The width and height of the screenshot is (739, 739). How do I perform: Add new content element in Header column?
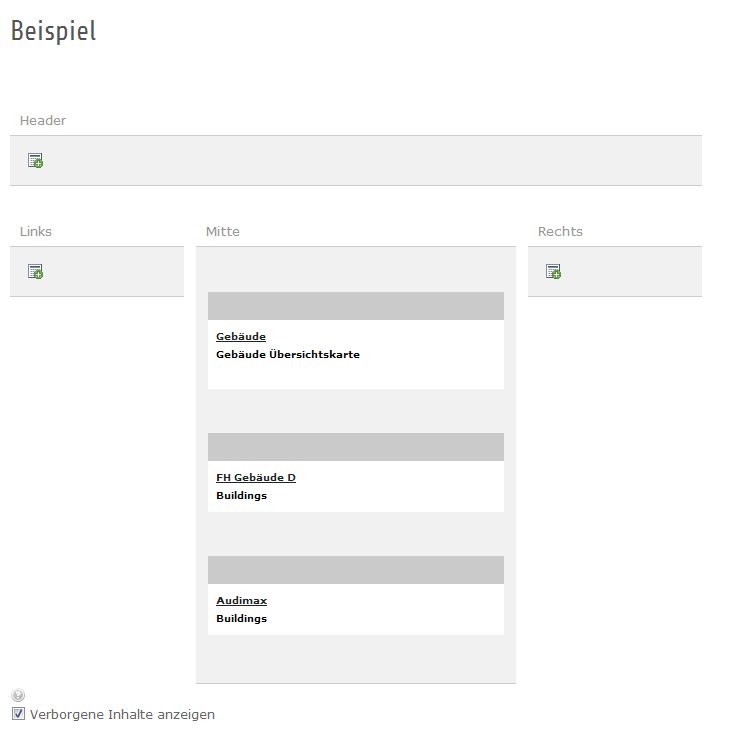pyautogui.click(x=35, y=161)
